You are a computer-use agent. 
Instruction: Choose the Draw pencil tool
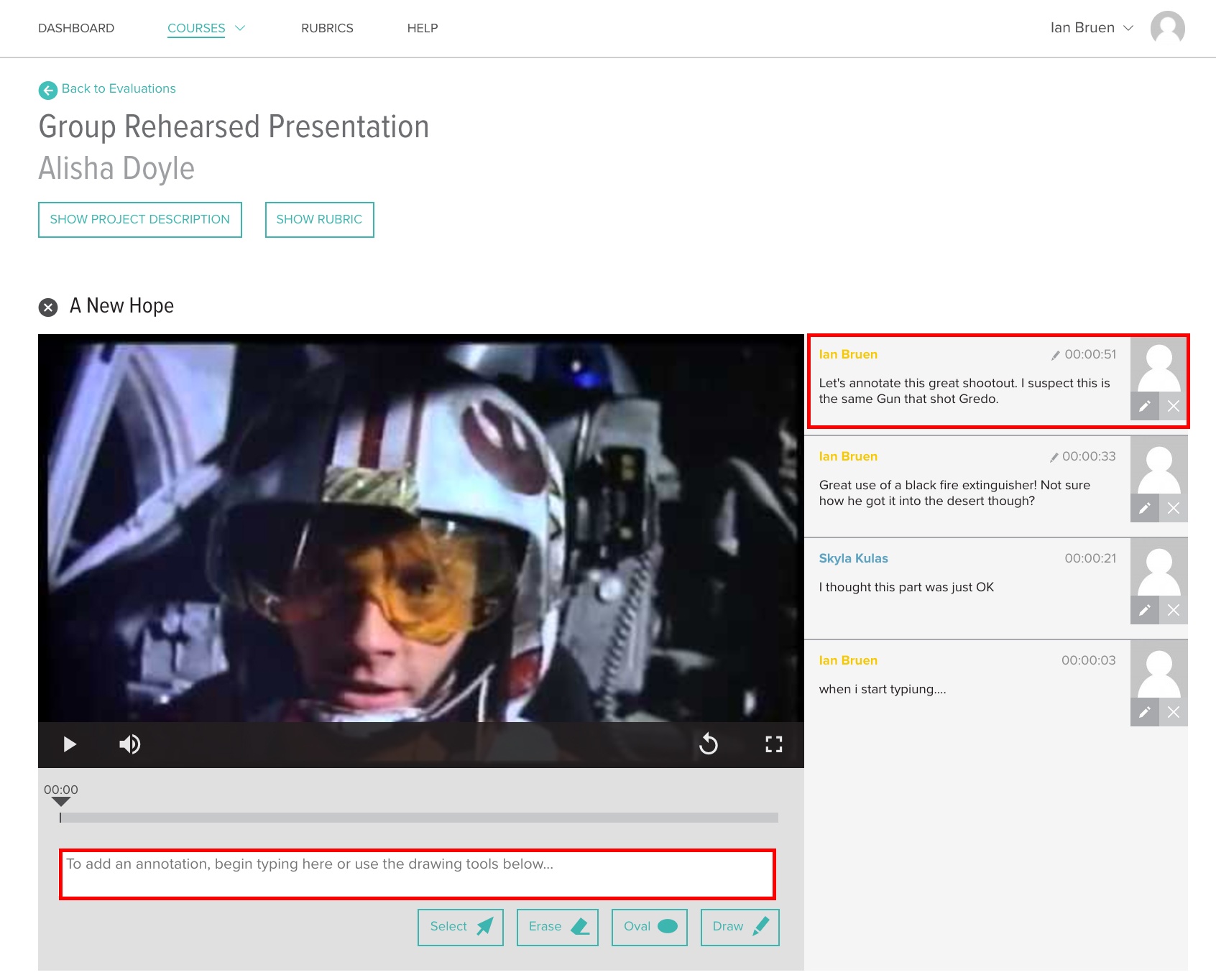tap(740, 927)
